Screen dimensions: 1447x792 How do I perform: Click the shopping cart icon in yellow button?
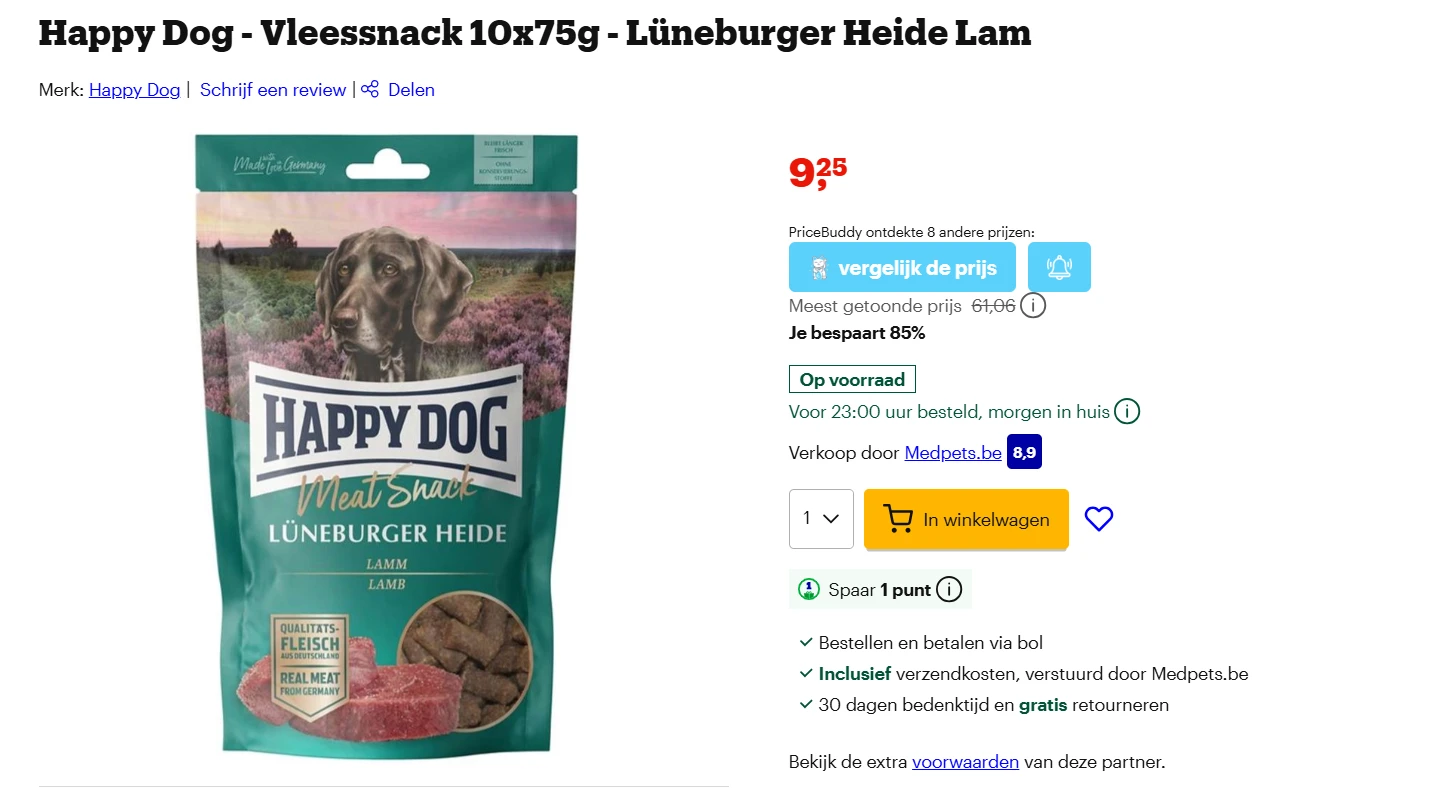pos(898,519)
